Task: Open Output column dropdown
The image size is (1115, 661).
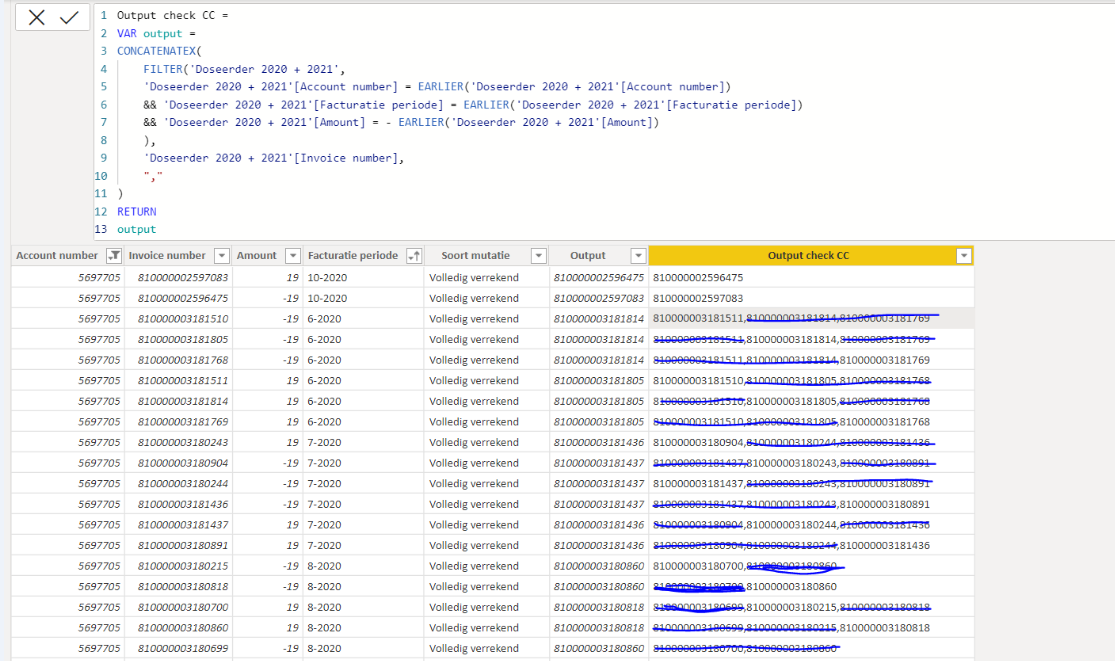Action: click(638, 256)
